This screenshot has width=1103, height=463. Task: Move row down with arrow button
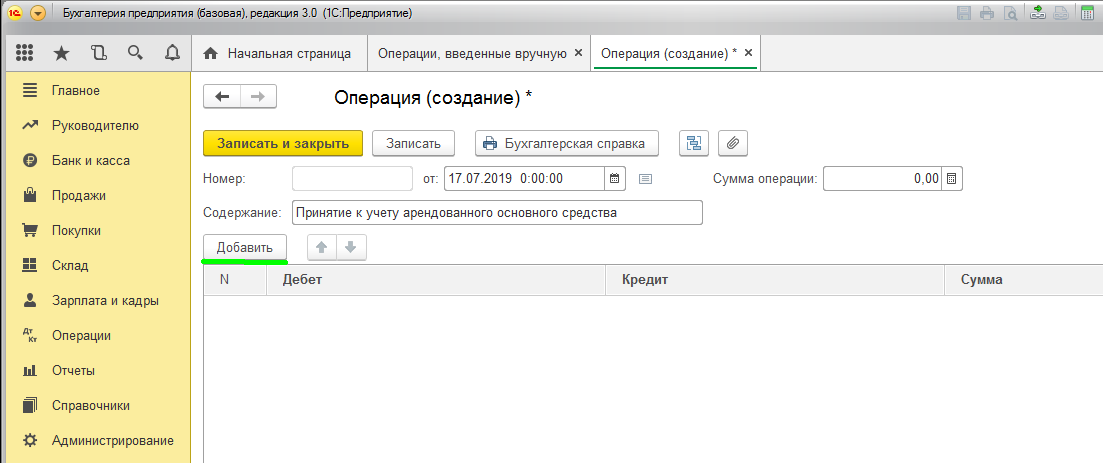351,248
